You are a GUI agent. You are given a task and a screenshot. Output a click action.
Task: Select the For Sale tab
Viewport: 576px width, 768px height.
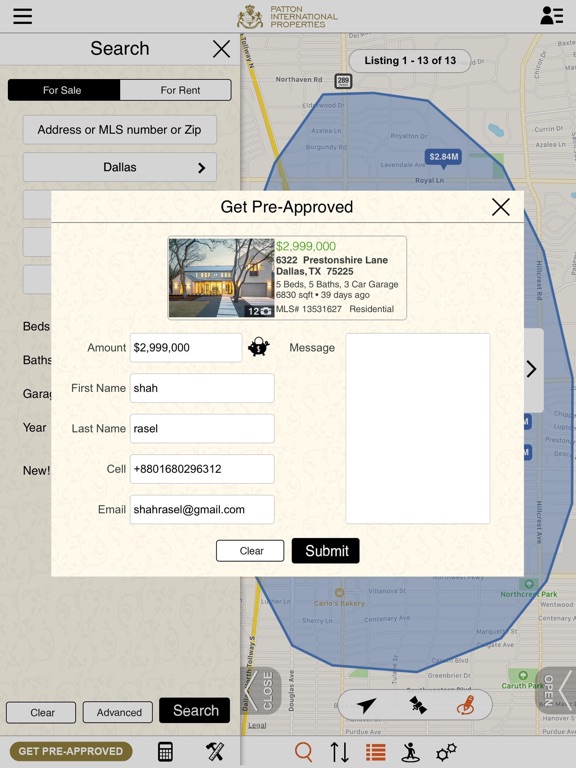(x=64, y=90)
